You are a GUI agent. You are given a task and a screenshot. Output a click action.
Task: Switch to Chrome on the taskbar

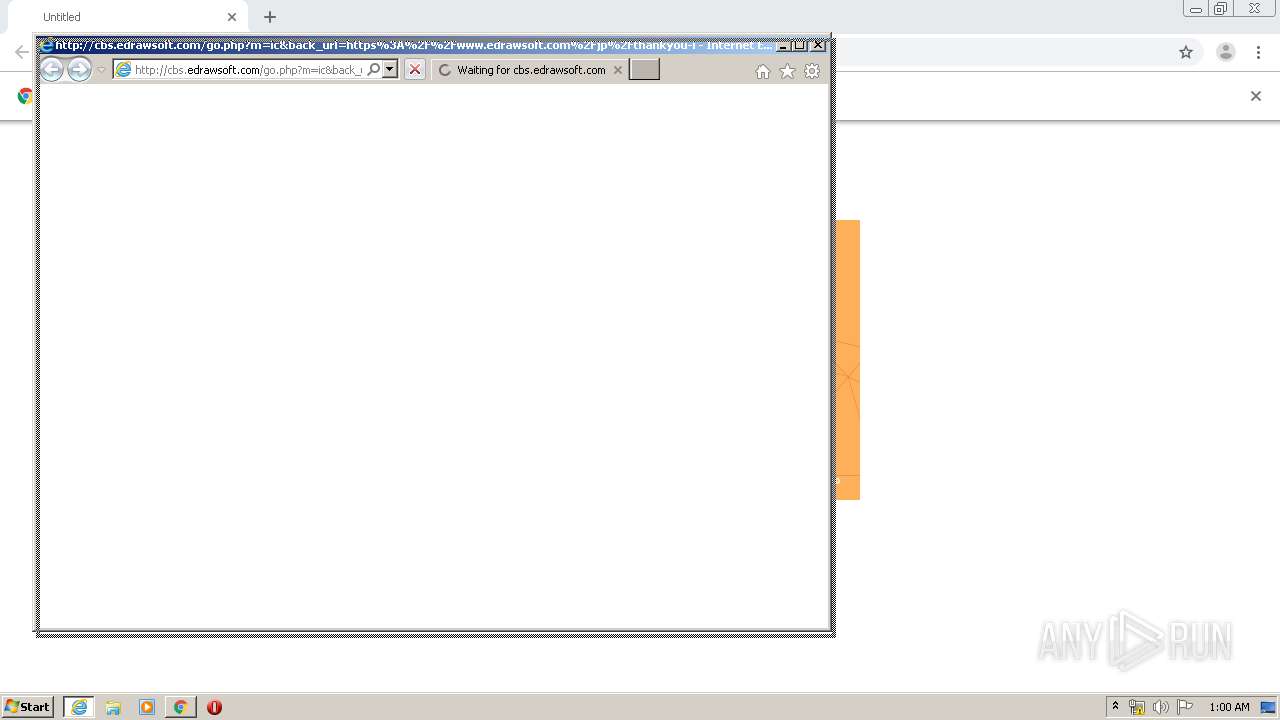click(x=180, y=707)
